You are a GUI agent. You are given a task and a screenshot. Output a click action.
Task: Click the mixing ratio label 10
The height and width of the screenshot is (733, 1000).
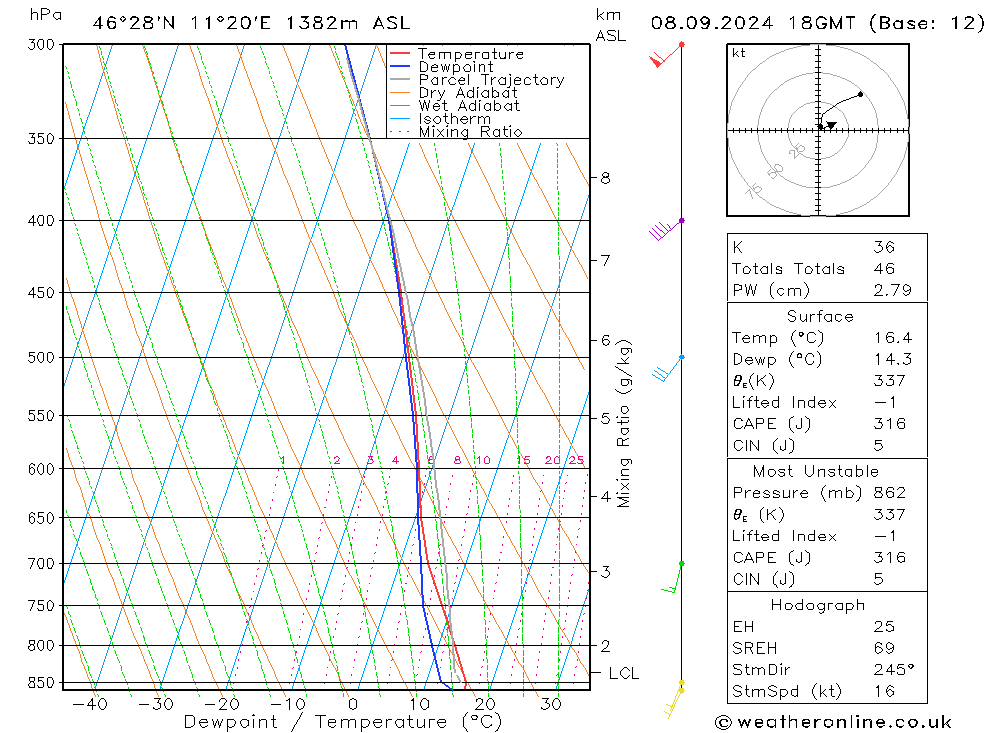(483, 460)
